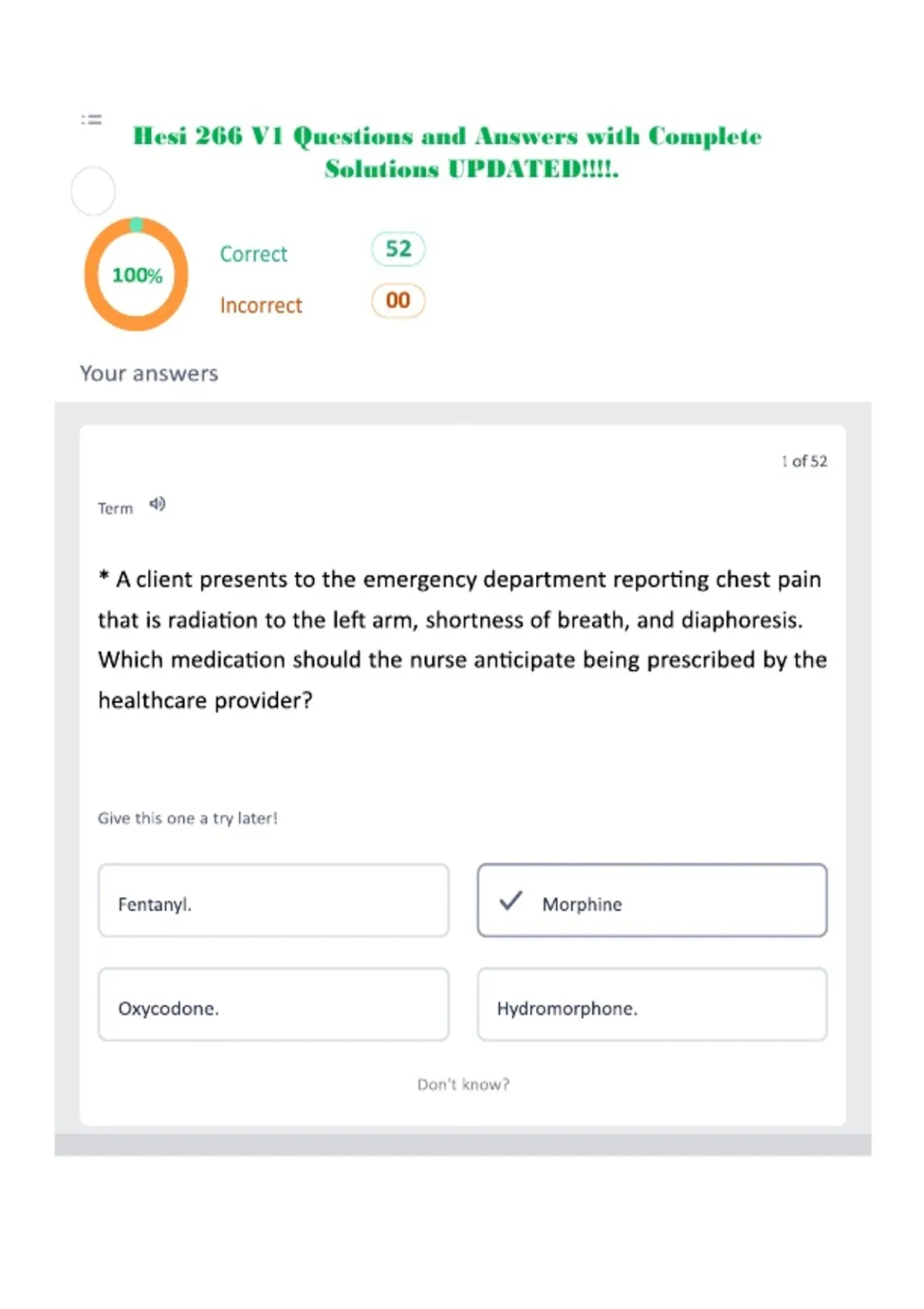Click the "Give this one a try later!" message
Viewport: 924px width, 1309px height.
point(187,818)
